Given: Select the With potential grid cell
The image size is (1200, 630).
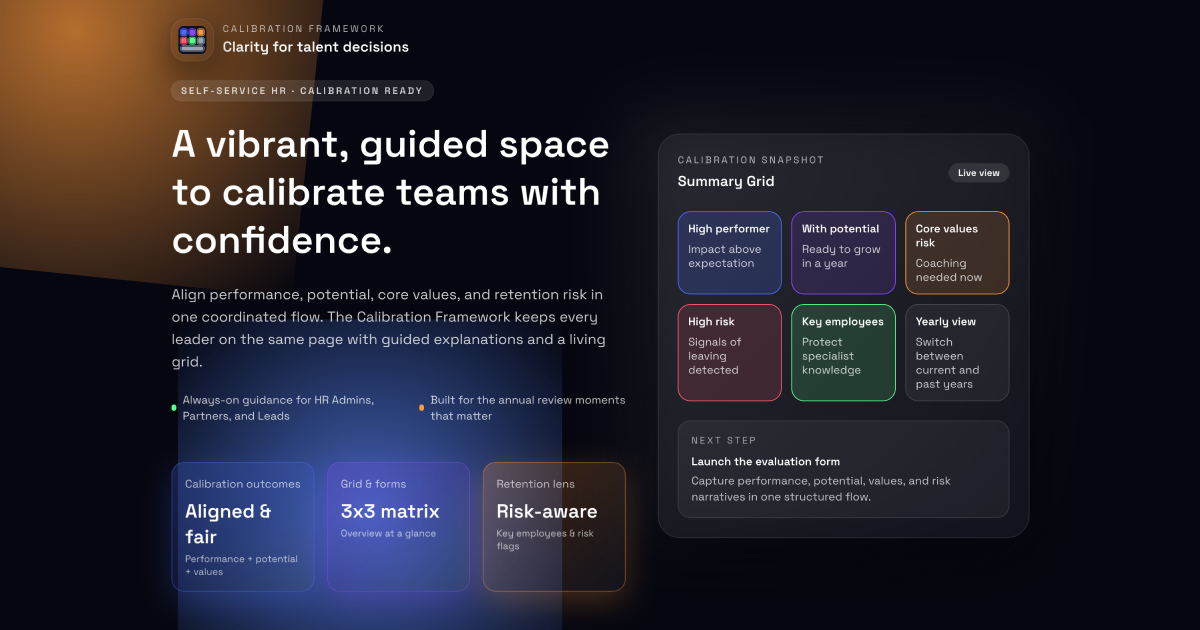Looking at the screenshot, I should pyautogui.click(x=843, y=252).
